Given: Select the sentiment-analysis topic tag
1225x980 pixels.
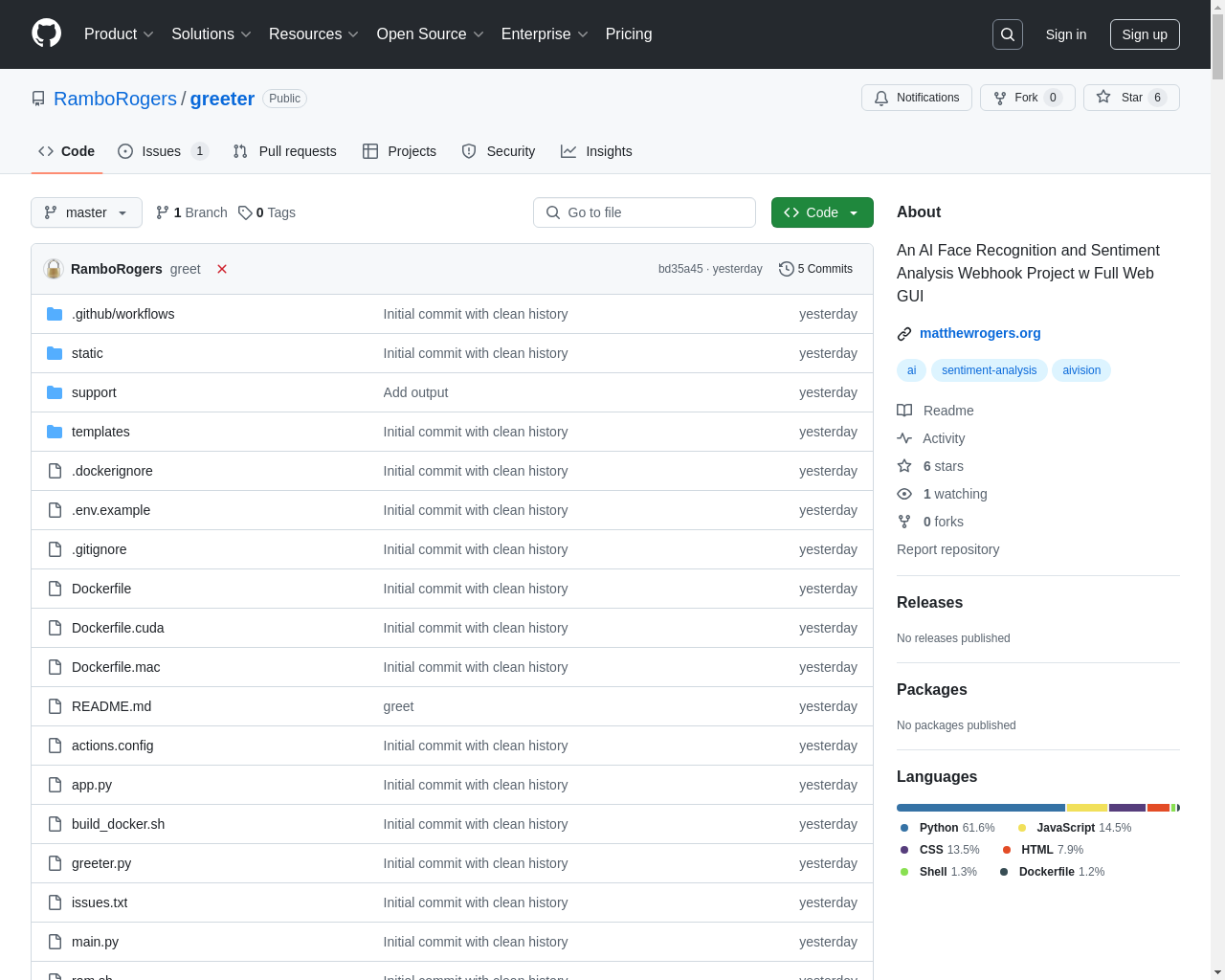Looking at the screenshot, I should tap(989, 370).
